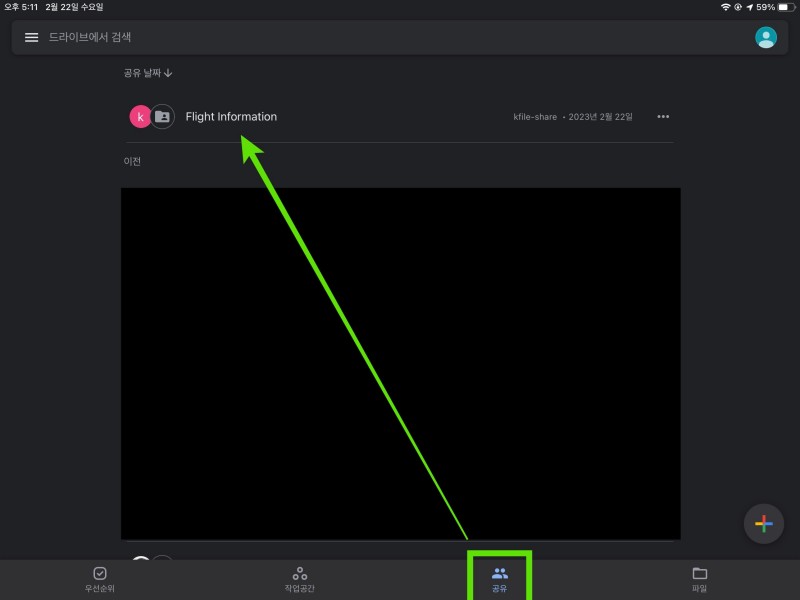Switch to the 우선순위 tab
This screenshot has width=800, height=600.
[x=100, y=579]
